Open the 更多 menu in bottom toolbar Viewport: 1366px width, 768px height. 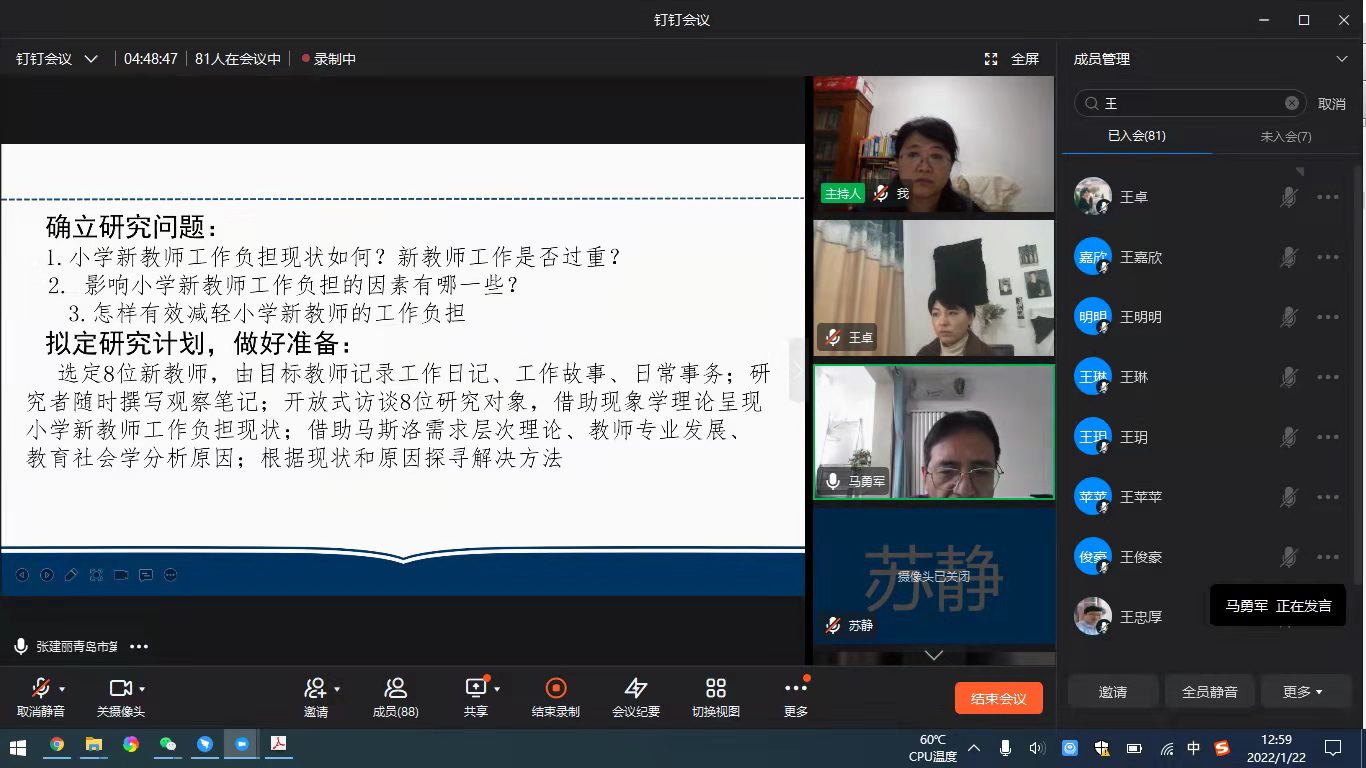[795, 689]
